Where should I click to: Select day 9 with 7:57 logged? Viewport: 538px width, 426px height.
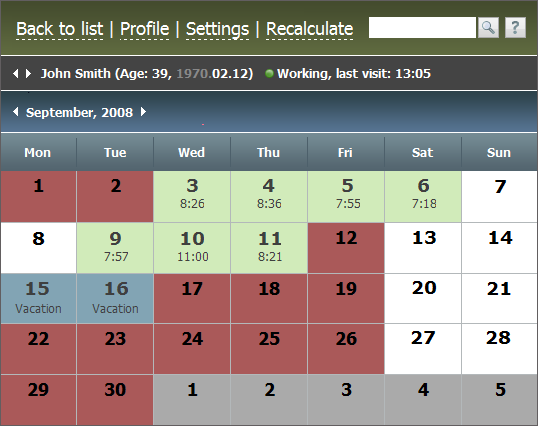(115, 248)
